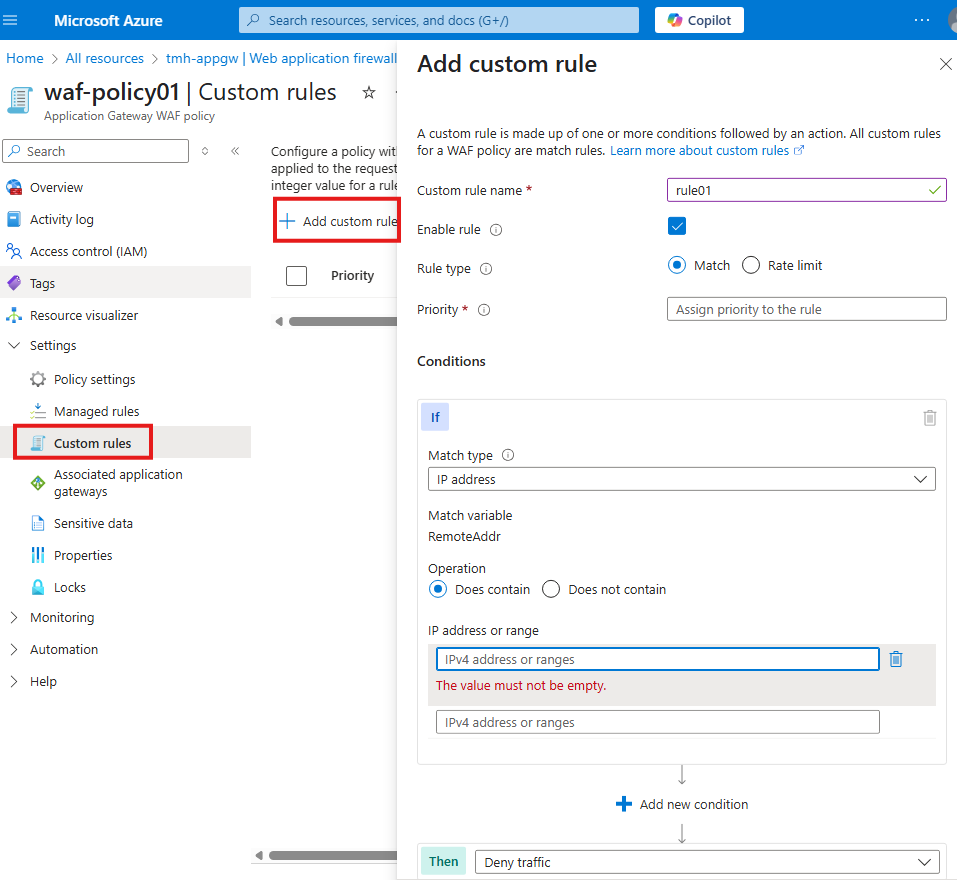Click the Custom rule name field
Viewport: 957px width, 880px height.
[806, 190]
